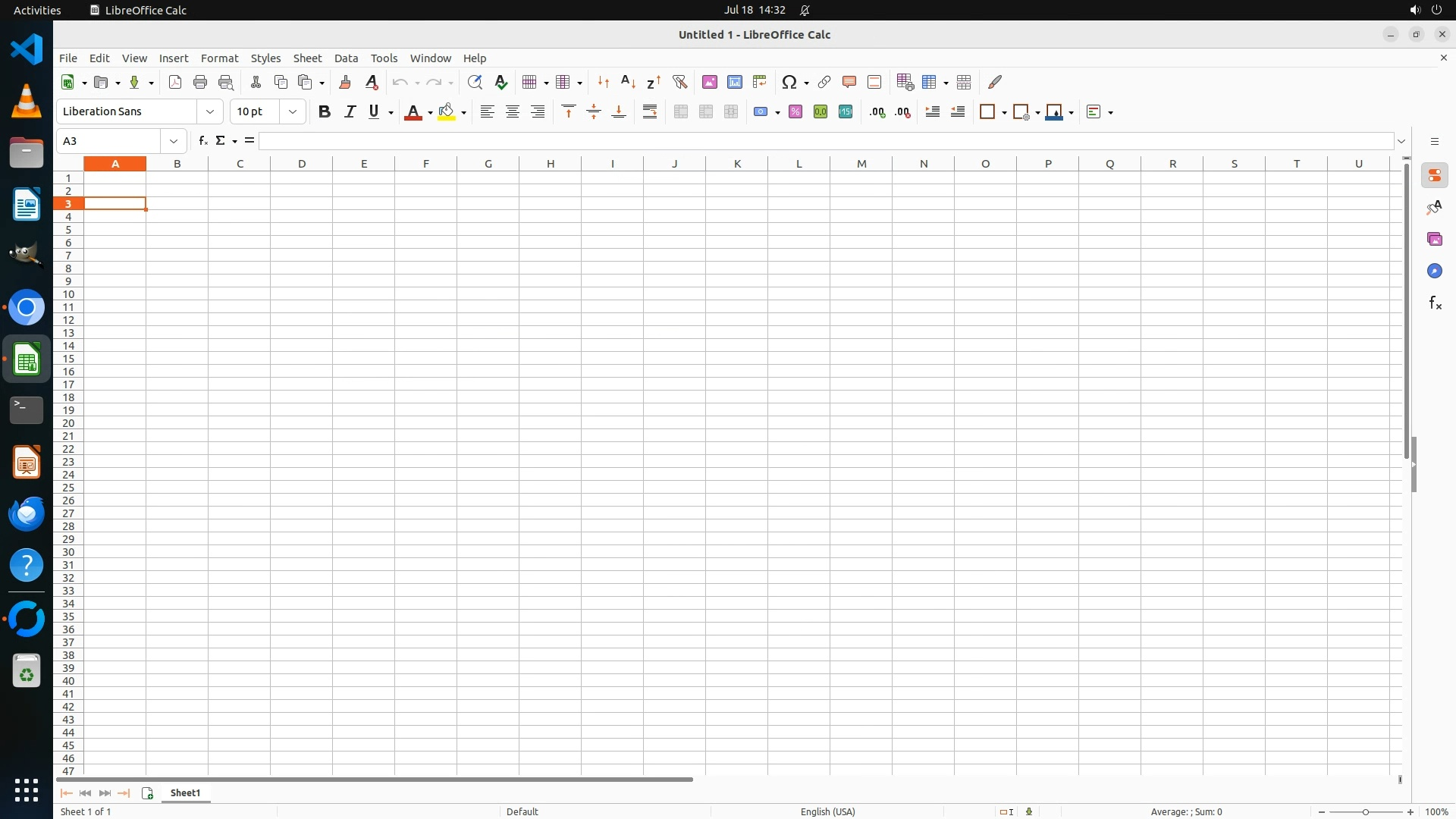This screenshot has height=819, width=1456.
Task: Click the Insert Chart icon
Action: tap(734, 82)
